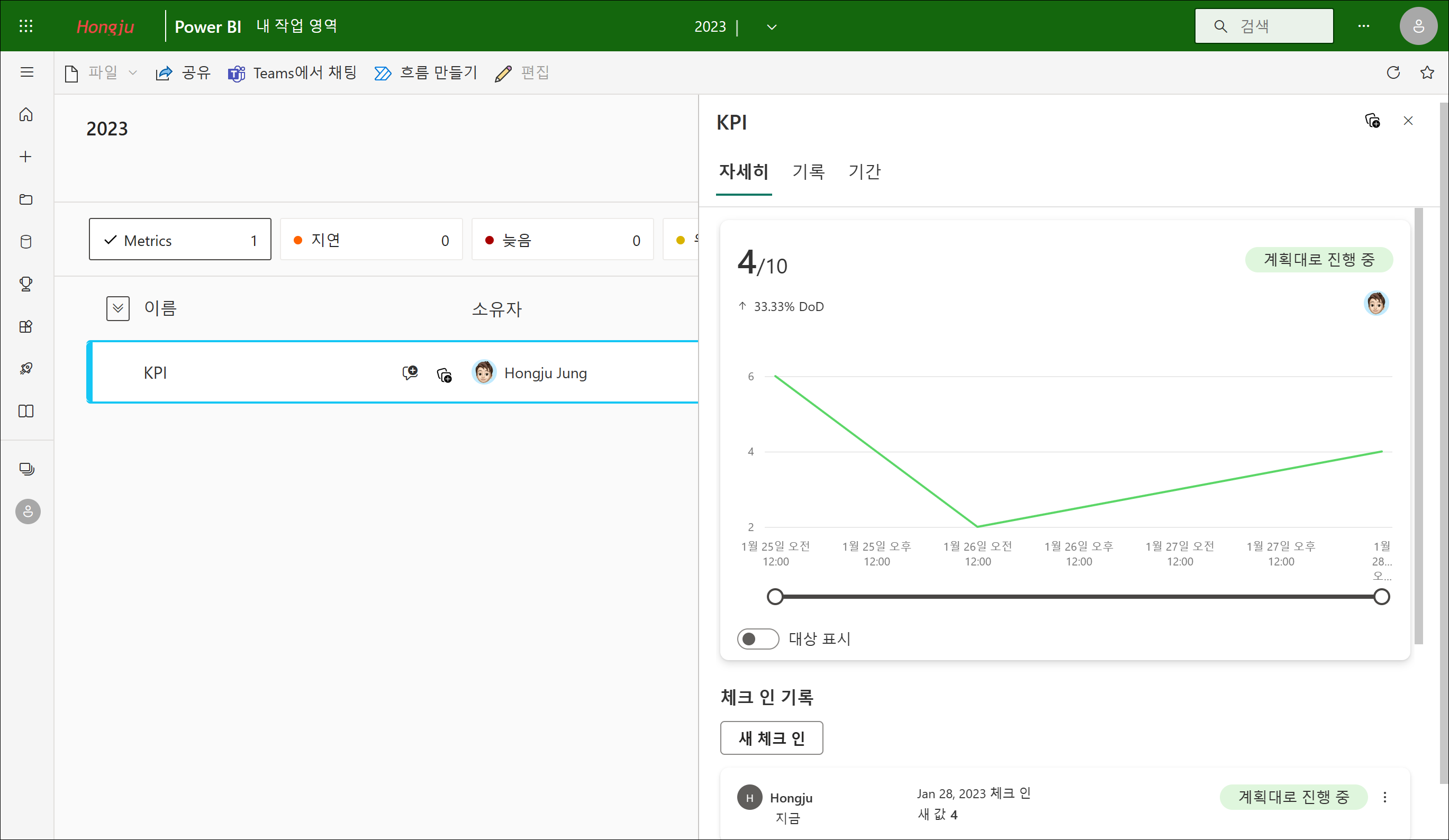Open the Learn book icon in the sidebar

pos(26,412)
